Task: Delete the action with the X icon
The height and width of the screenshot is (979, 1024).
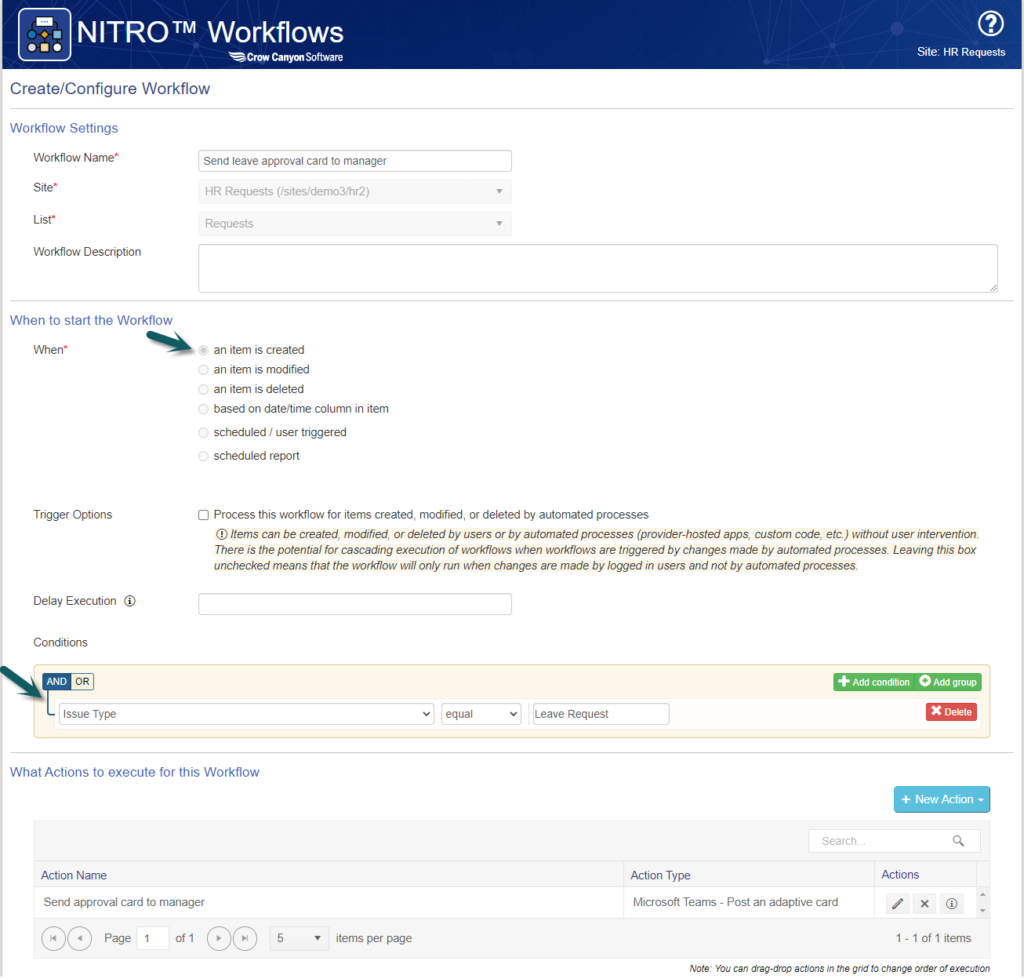Action: coord(924,904)
